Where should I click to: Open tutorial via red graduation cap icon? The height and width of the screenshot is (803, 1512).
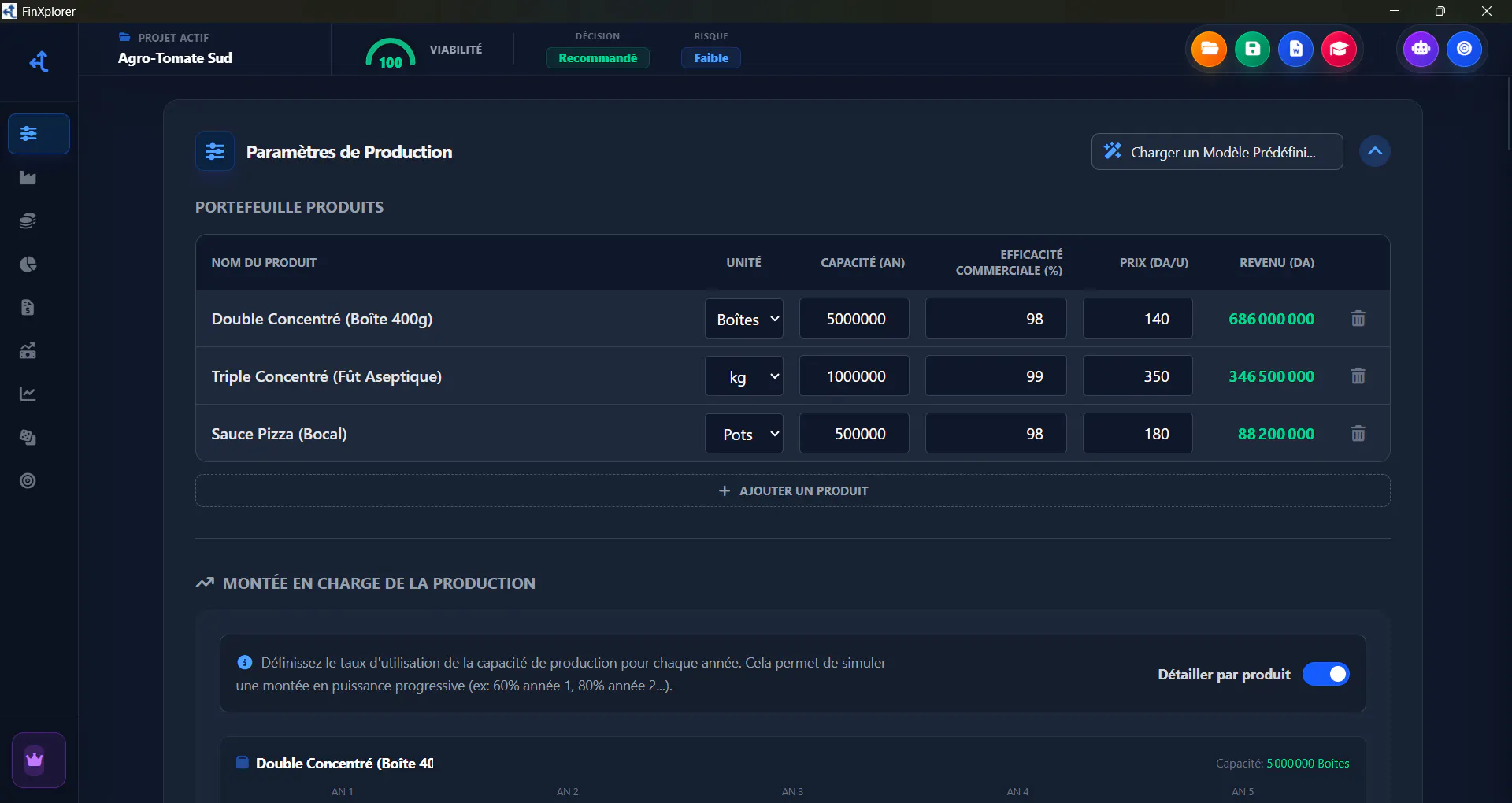pyautogui.click(x=1339, y=49)
